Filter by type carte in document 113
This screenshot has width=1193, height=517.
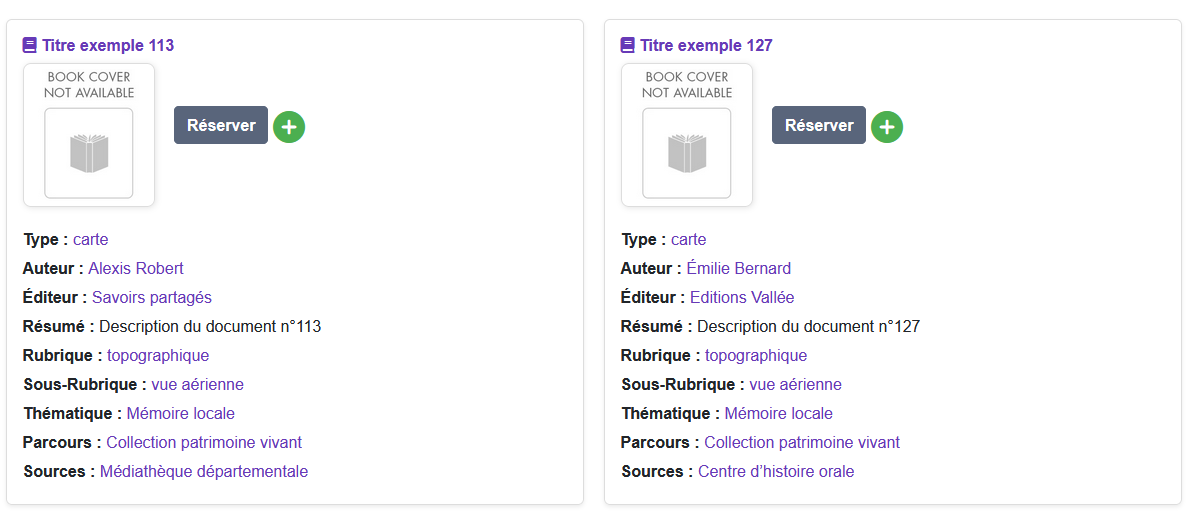90,239
